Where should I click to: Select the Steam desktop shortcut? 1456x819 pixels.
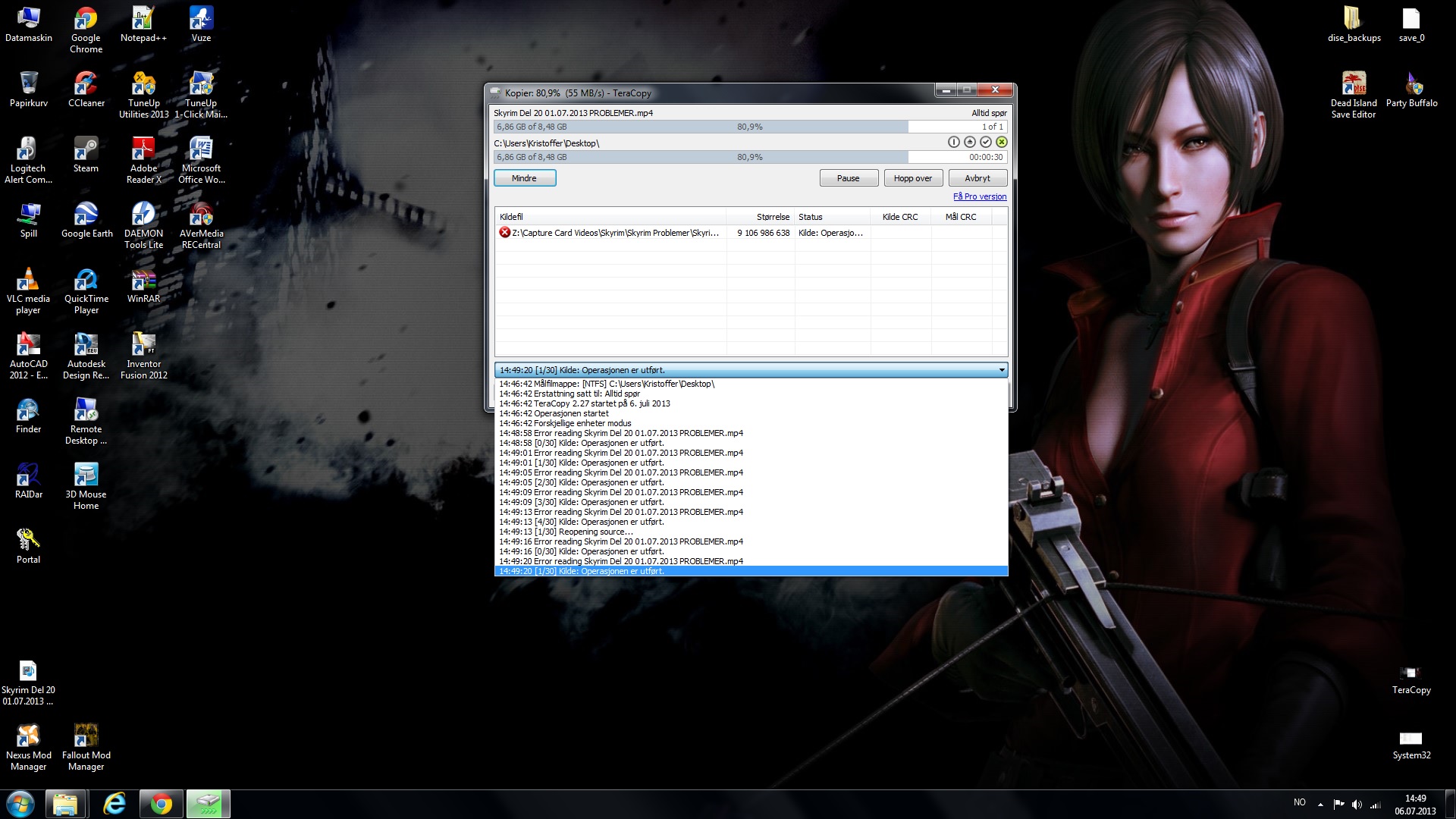coord(86,155)
